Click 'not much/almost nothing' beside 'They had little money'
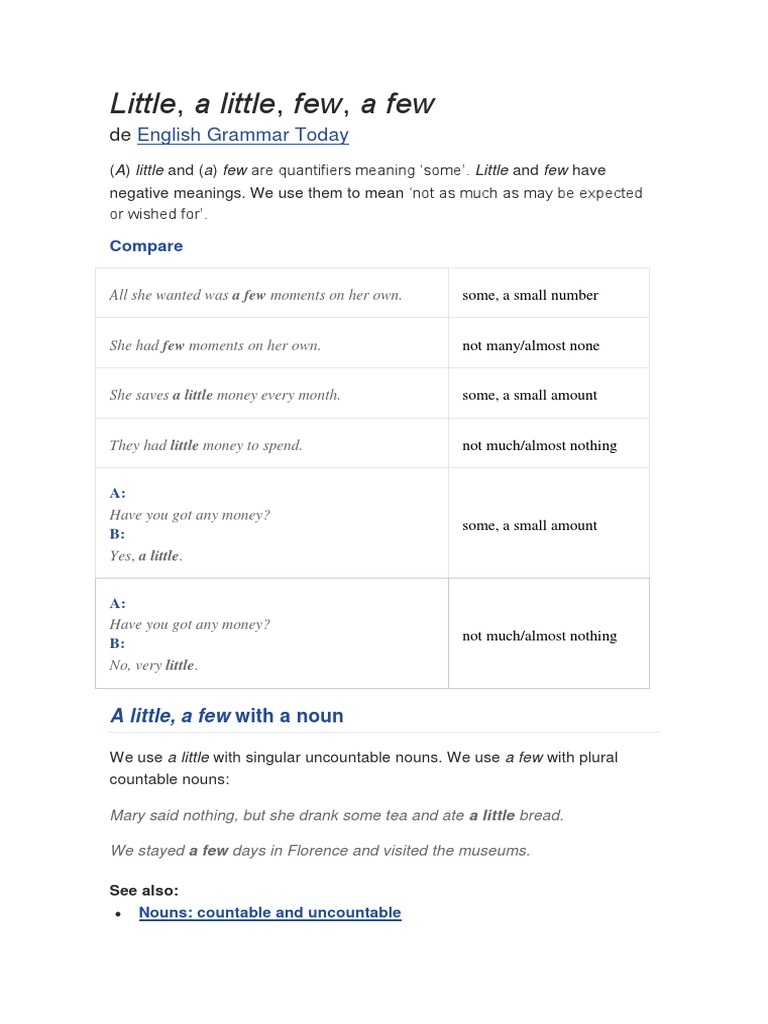This screenshot has height=1024, width=768. (x=539, y=445)
